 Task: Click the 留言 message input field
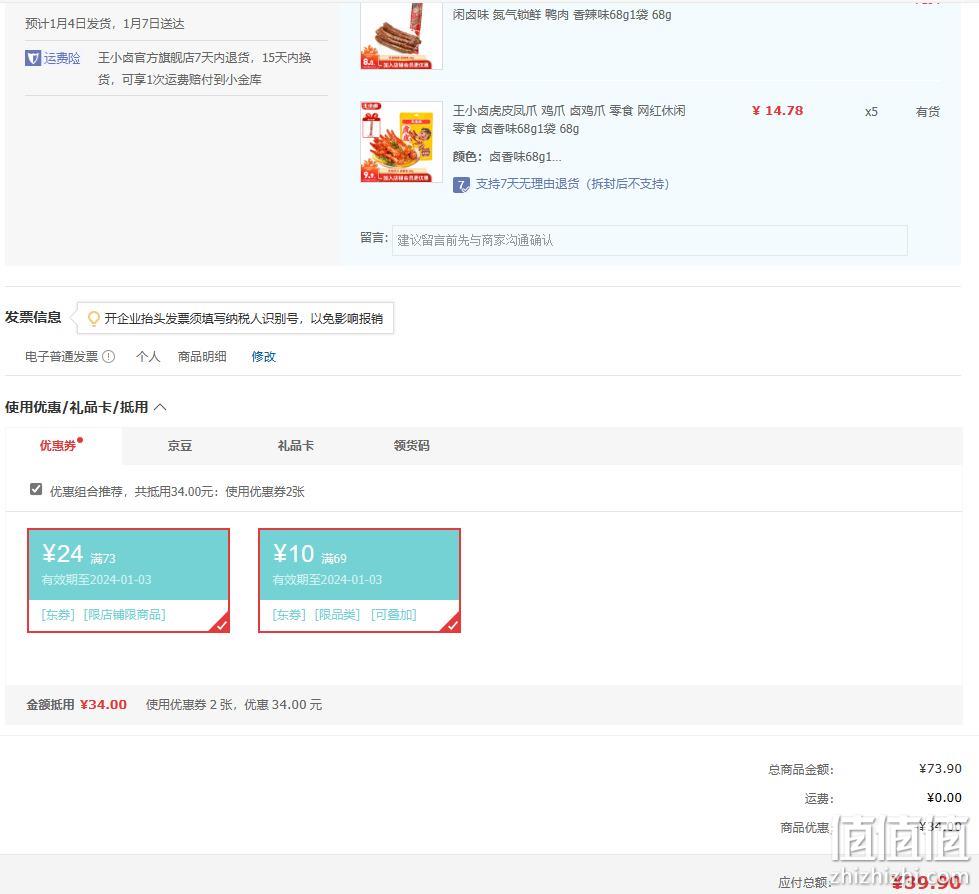click(649, 240)
